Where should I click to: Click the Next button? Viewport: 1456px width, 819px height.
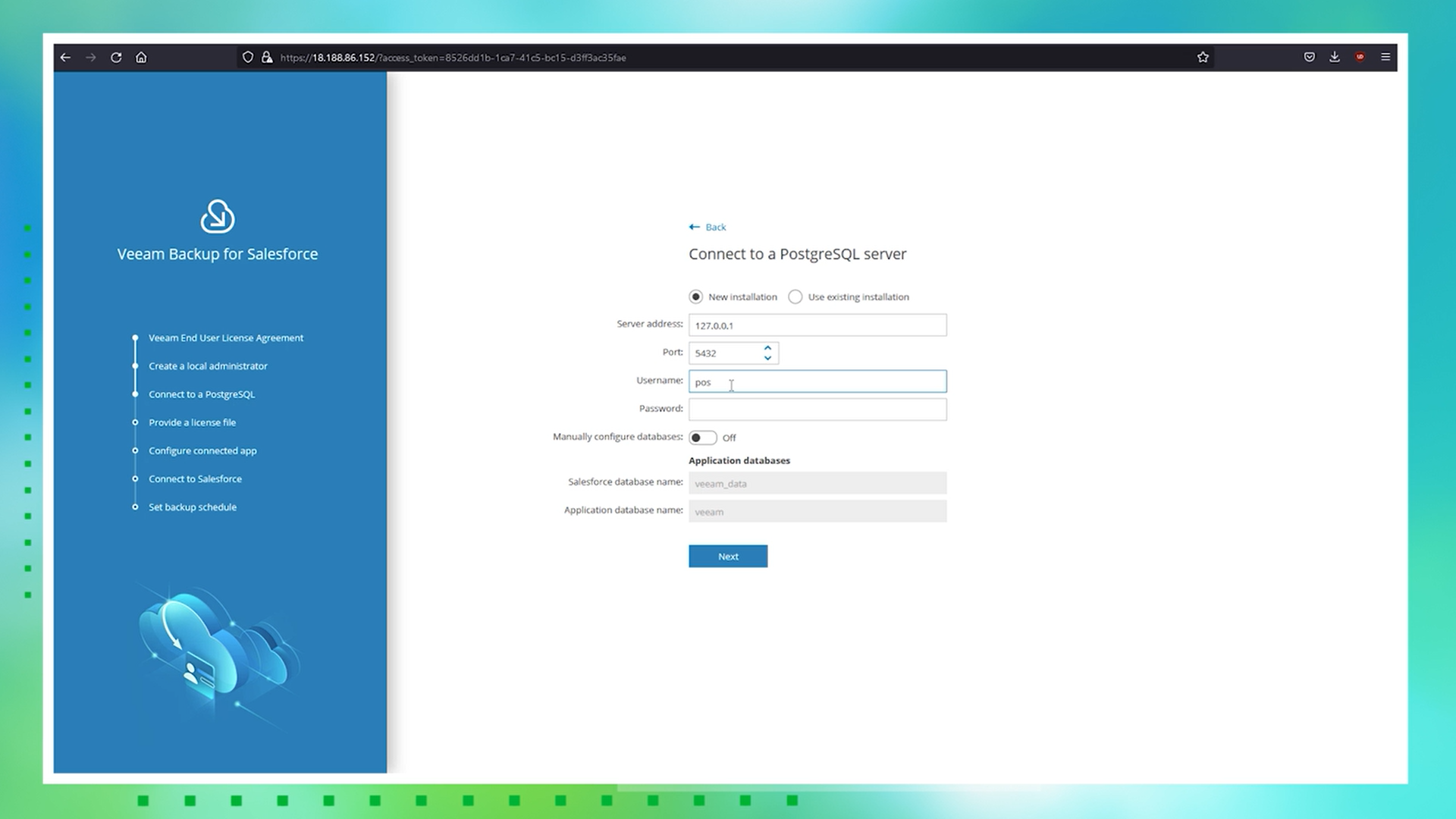(728, 557)
